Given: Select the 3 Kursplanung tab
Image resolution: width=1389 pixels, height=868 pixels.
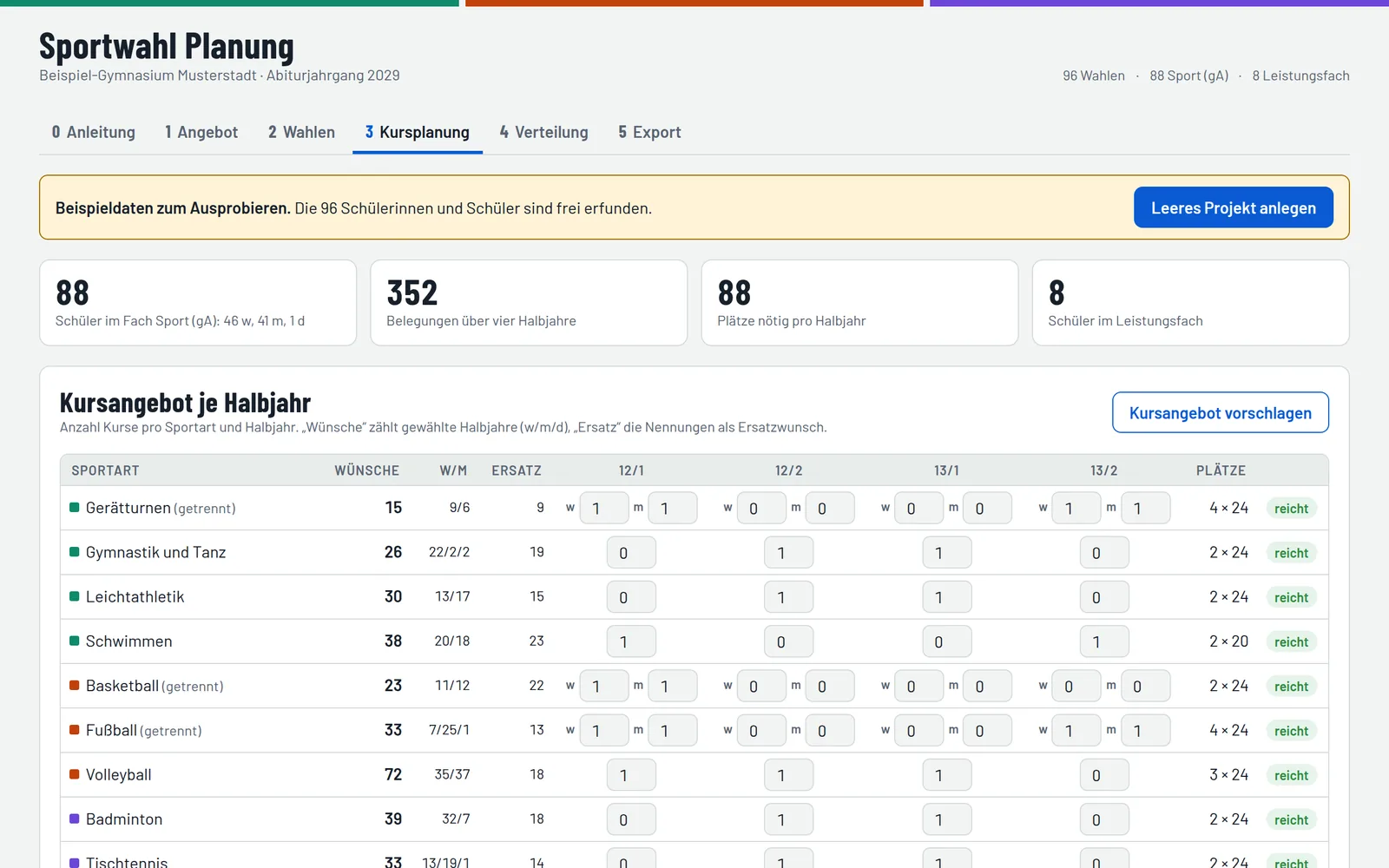Looking at the screenshot, I should pyautogui.click(x=418, y=132).
